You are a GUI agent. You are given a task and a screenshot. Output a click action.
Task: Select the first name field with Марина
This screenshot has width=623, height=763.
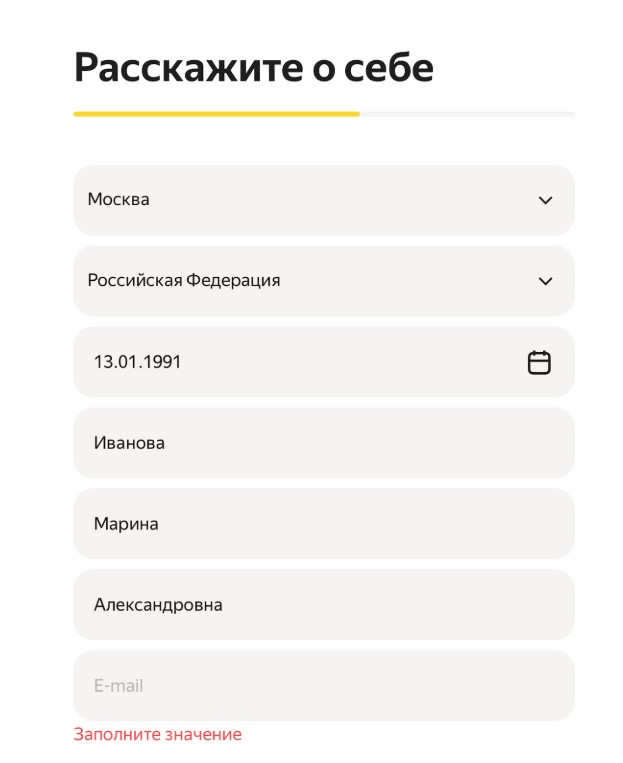(x=323, y=524)
